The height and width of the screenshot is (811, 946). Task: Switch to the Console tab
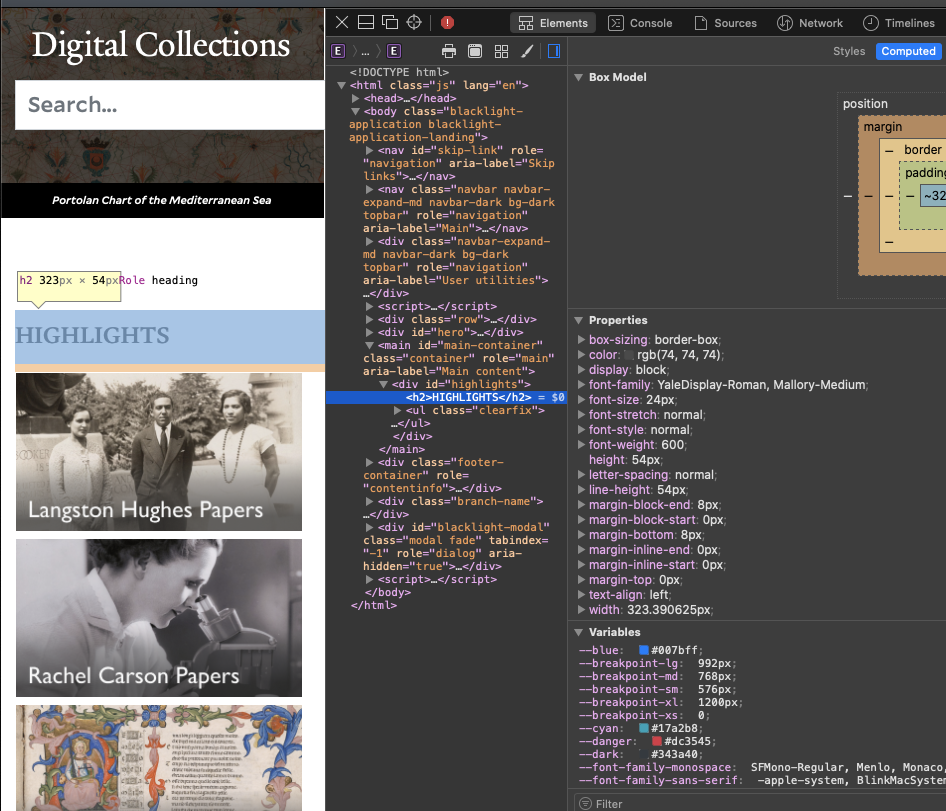[x=640, y=22]
